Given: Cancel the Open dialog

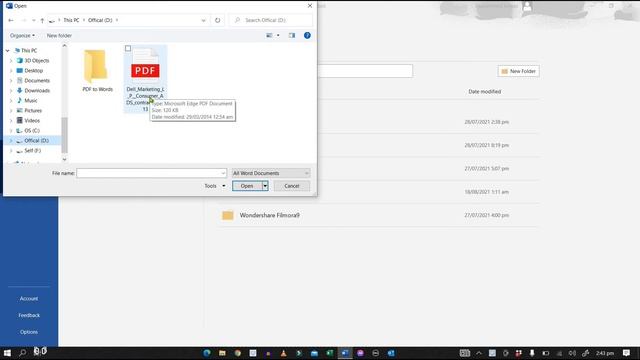Looking at the screenshot, I should click(x=292, y=186).
